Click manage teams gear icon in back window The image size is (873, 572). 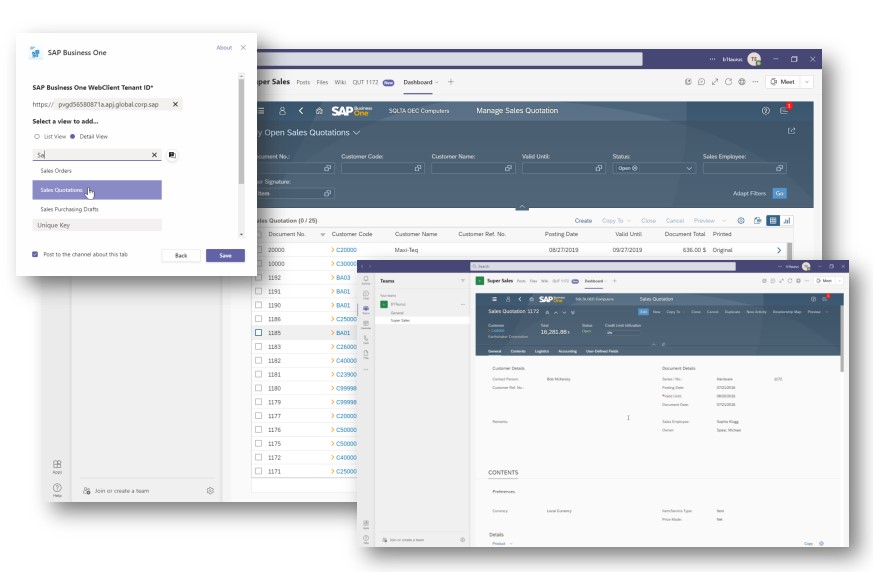pos(210,491)
